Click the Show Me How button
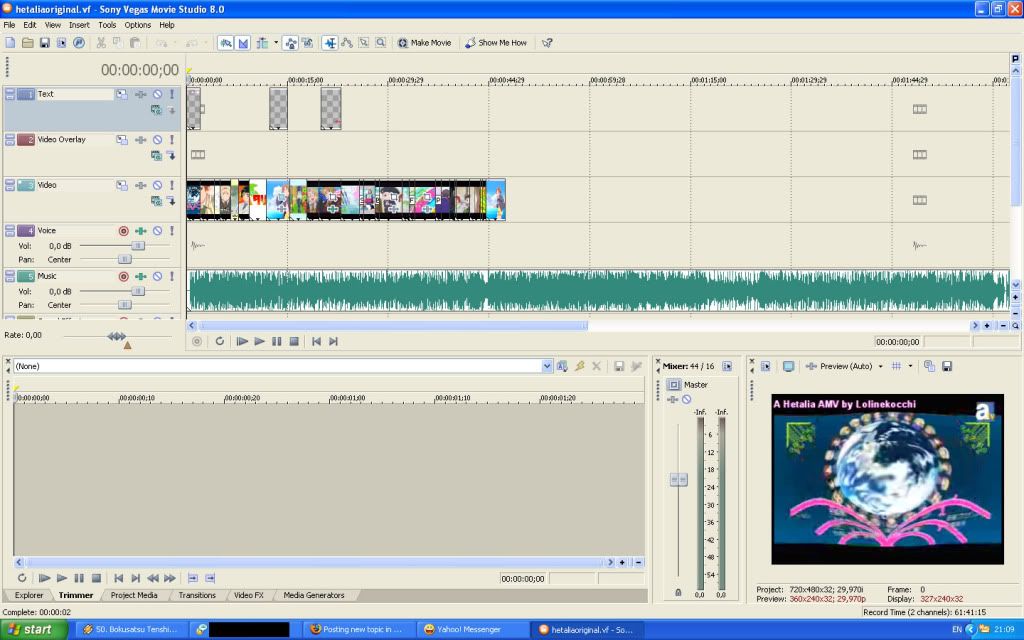This screenshot has width=1024, height=640. pos(495,43)
